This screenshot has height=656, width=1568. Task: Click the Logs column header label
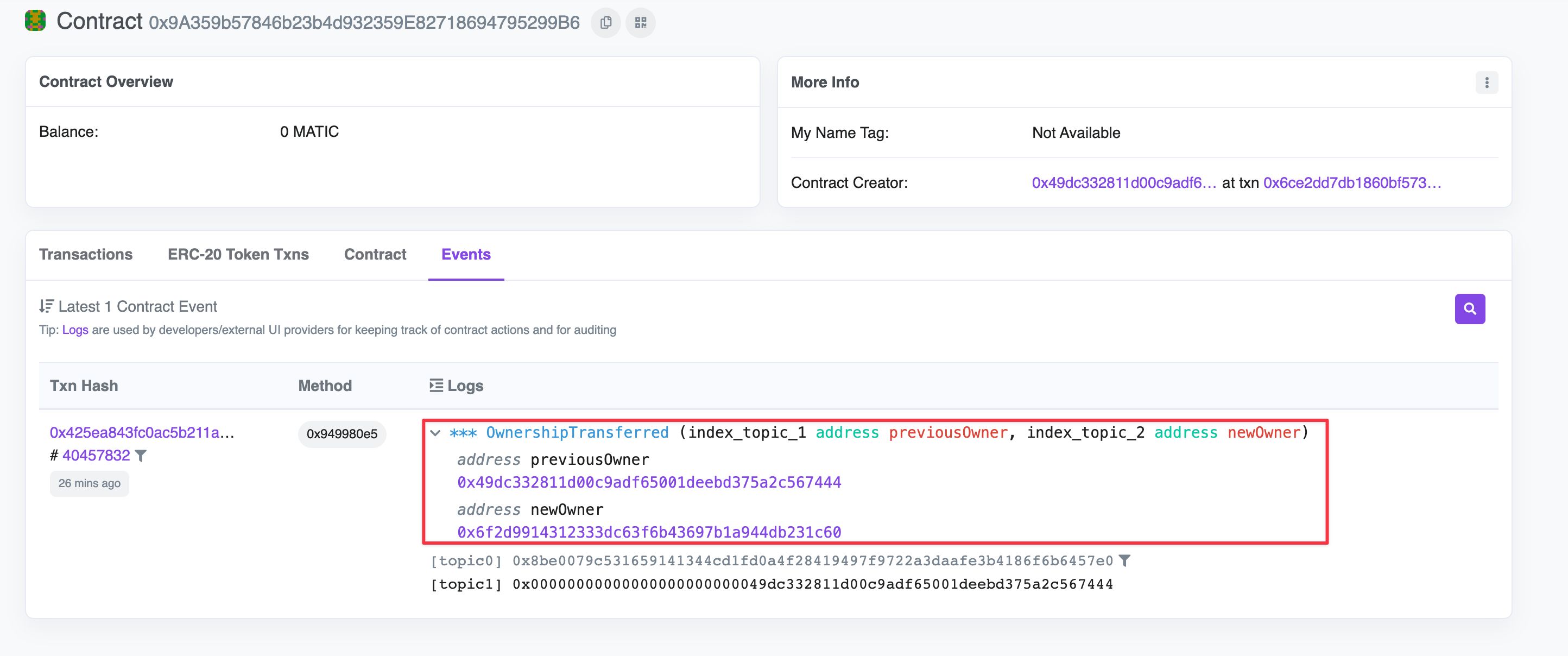pos(465,386)
